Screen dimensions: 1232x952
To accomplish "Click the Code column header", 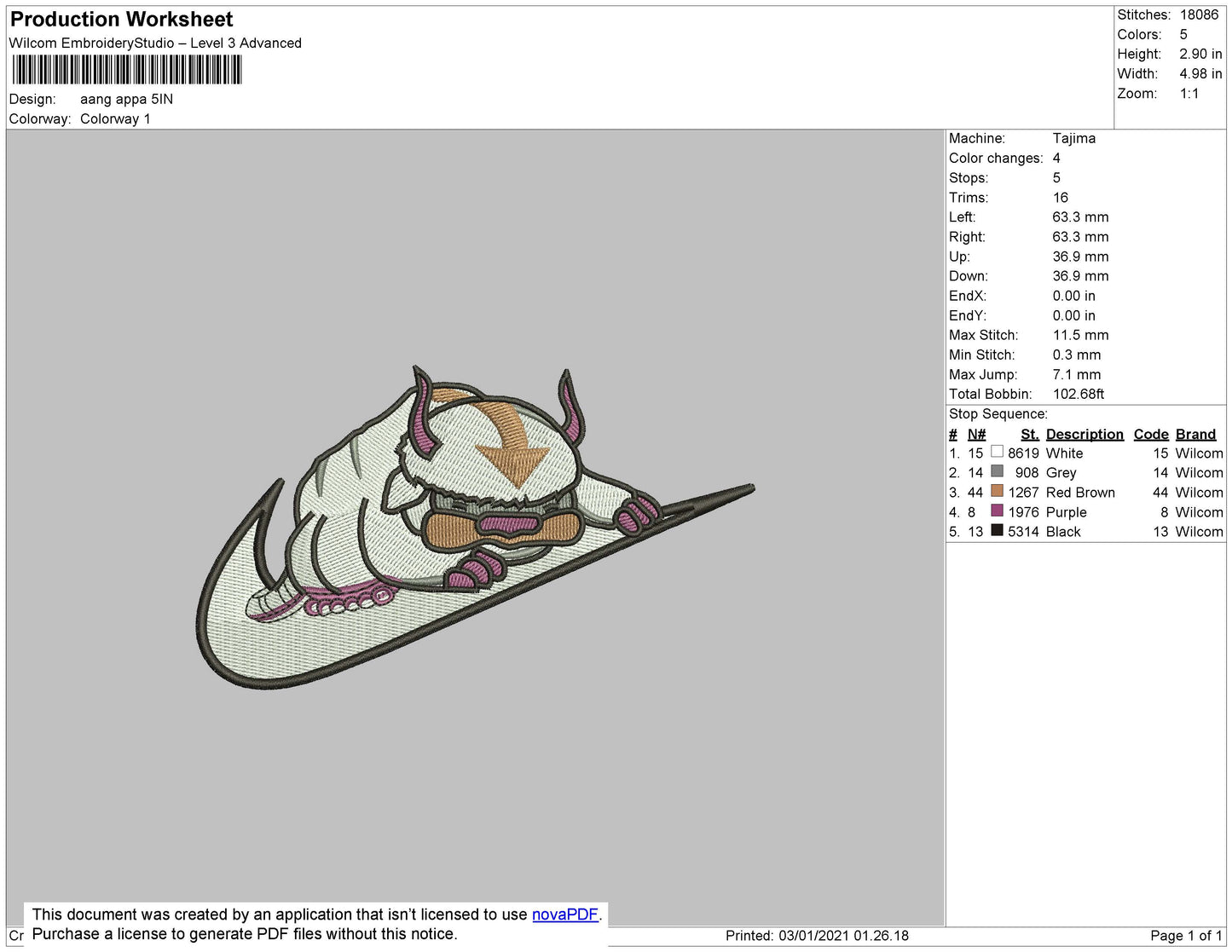I will pyautogui.click(x=1150, y=434).
